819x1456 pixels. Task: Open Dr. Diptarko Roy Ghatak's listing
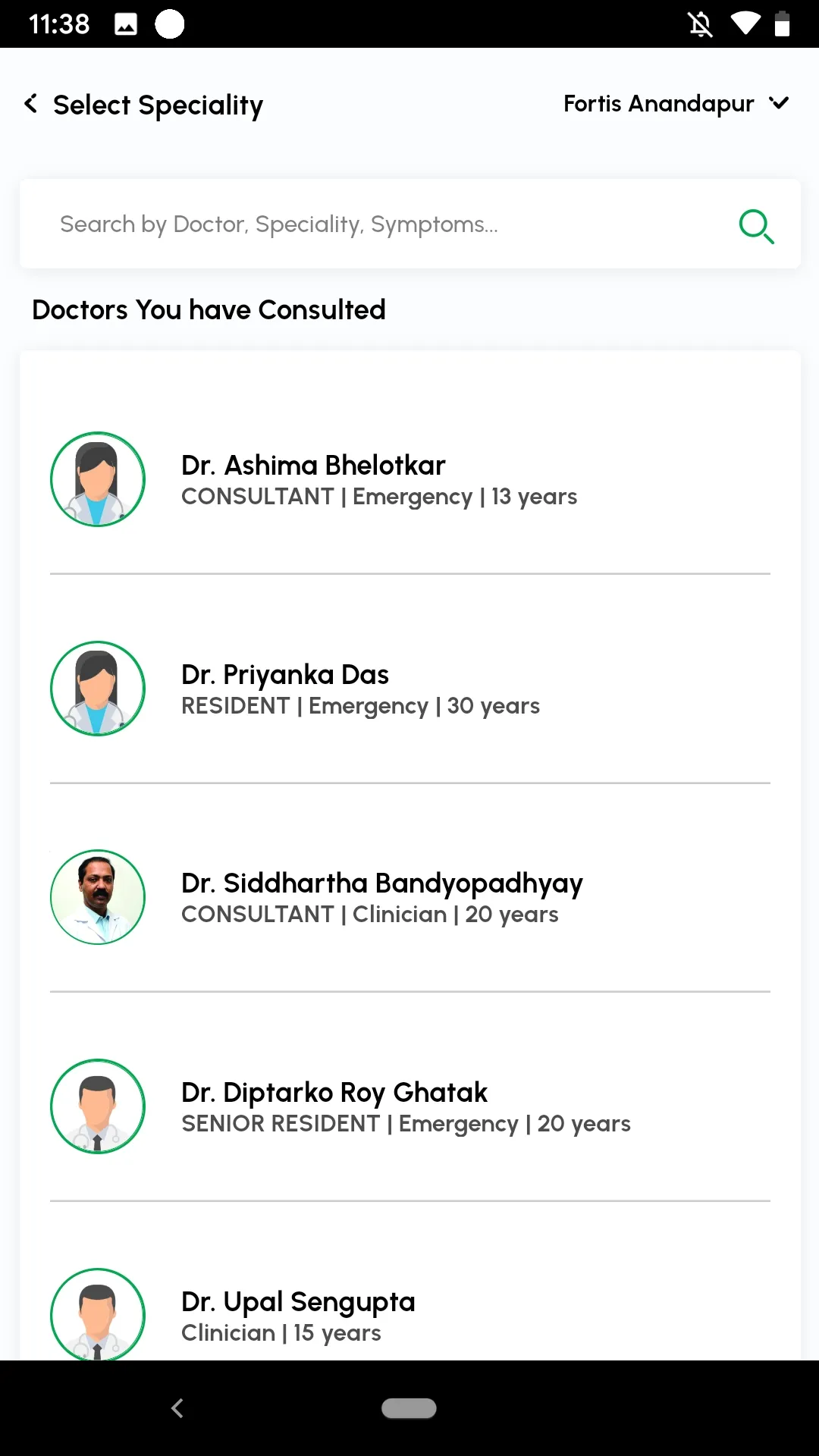tap(409, 1106)
